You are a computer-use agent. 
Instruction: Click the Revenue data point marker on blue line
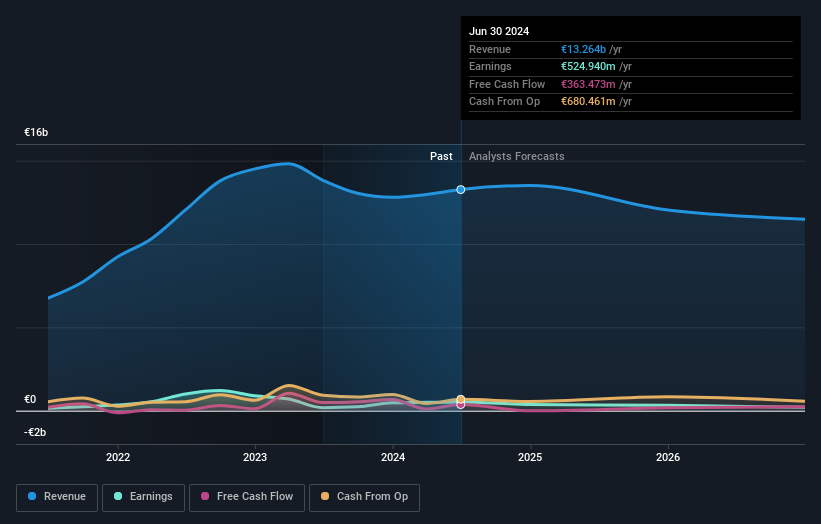461,189
